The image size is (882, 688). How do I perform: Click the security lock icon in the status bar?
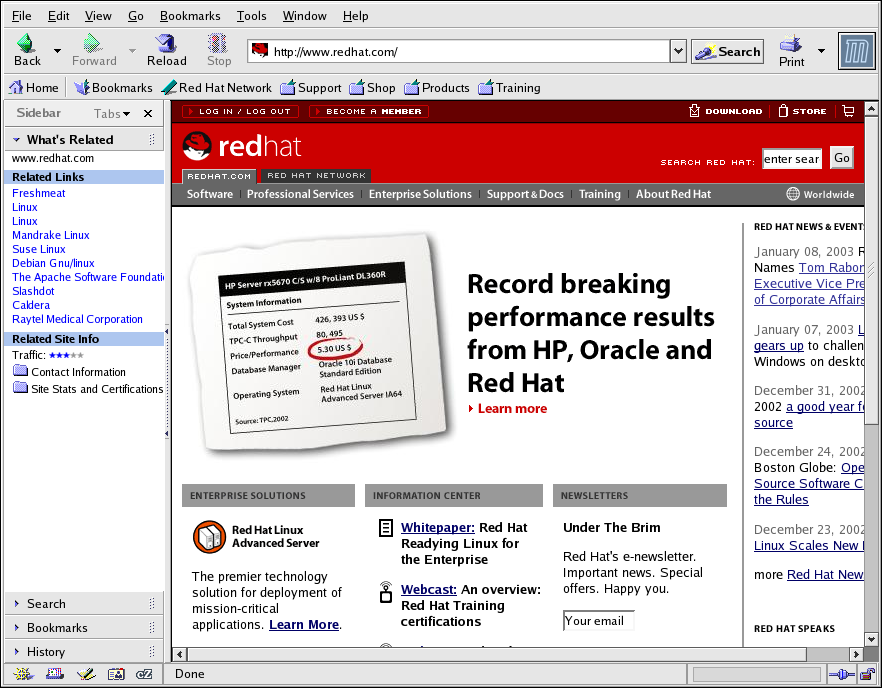tap(867, 674)
